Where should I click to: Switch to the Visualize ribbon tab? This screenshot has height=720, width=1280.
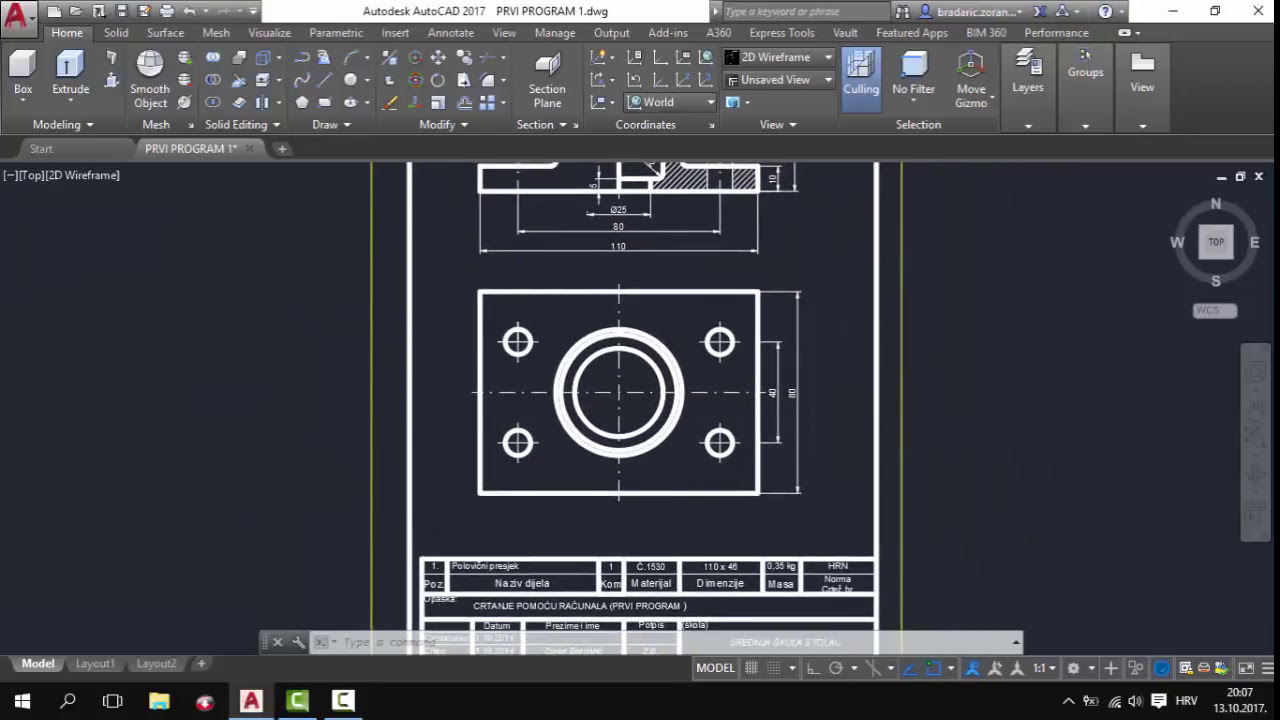click(x=269, y=33)
